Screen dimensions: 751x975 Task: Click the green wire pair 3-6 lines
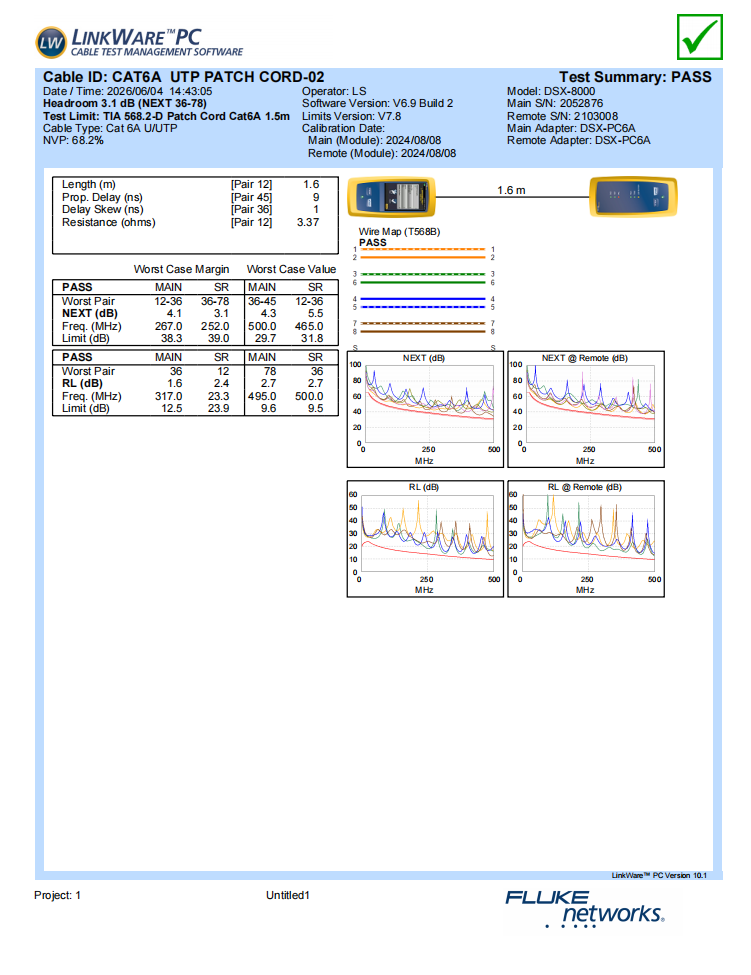tap(423, 278)
